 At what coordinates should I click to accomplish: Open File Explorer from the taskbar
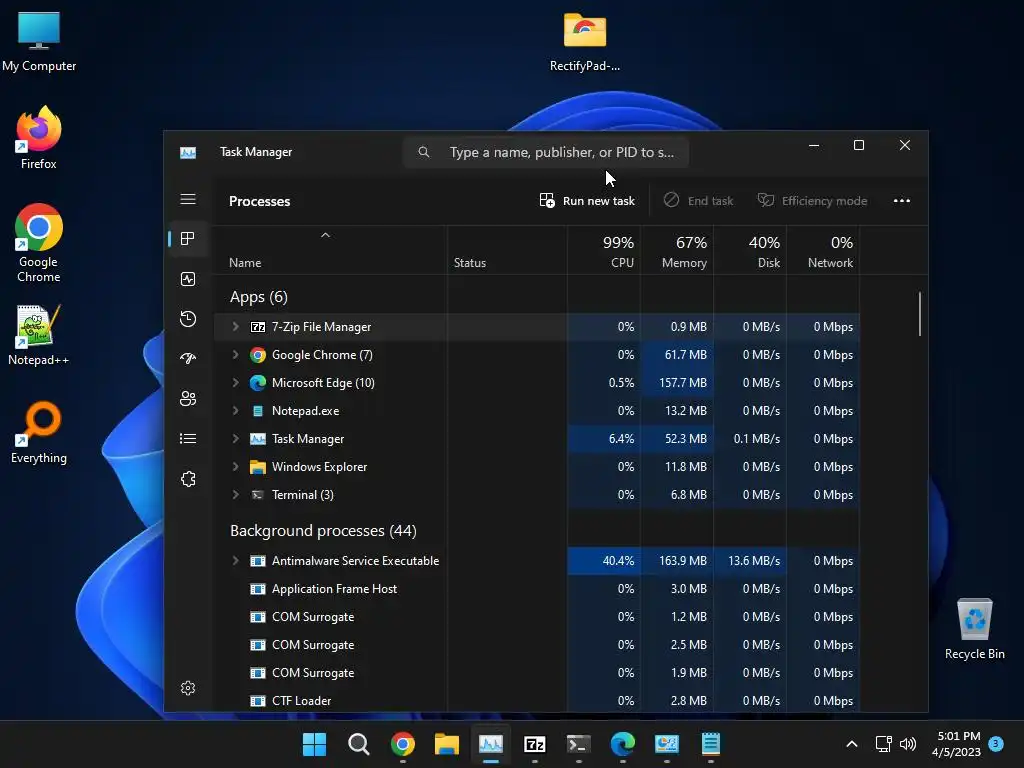click(x=447, y=744)
